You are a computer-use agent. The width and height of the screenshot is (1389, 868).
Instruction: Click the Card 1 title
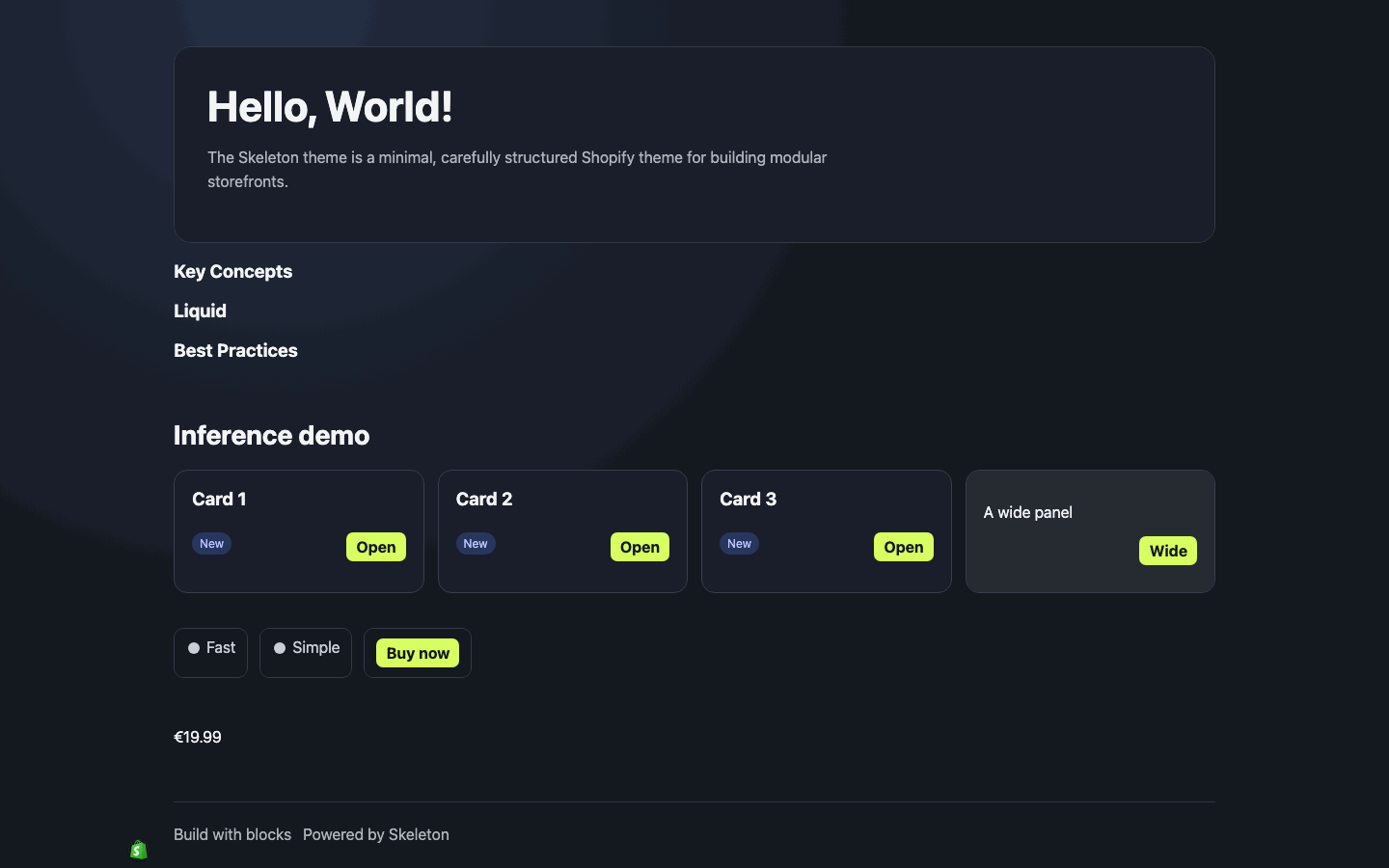219,499
